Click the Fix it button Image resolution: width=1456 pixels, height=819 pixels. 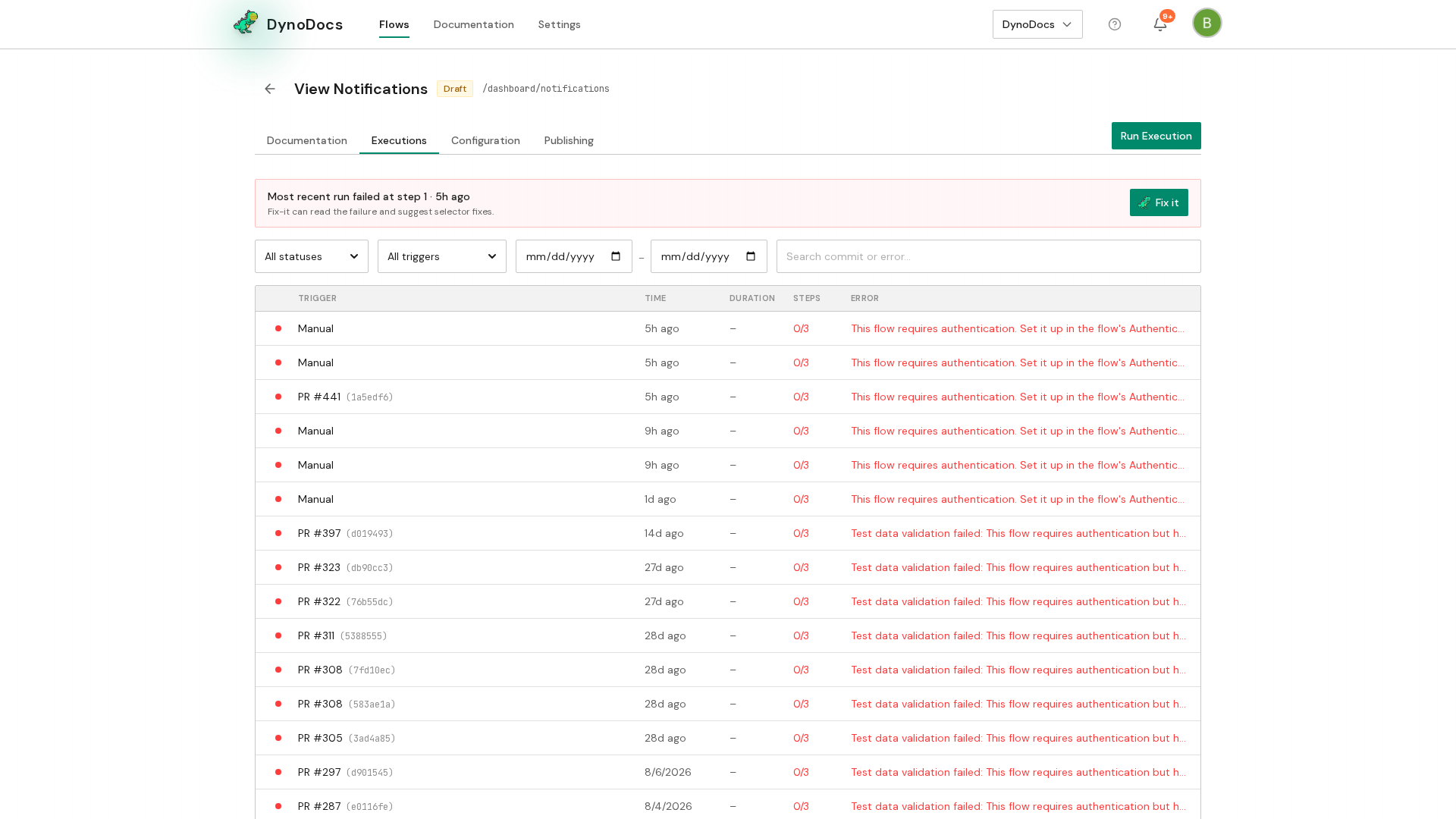coord(1159,202)
